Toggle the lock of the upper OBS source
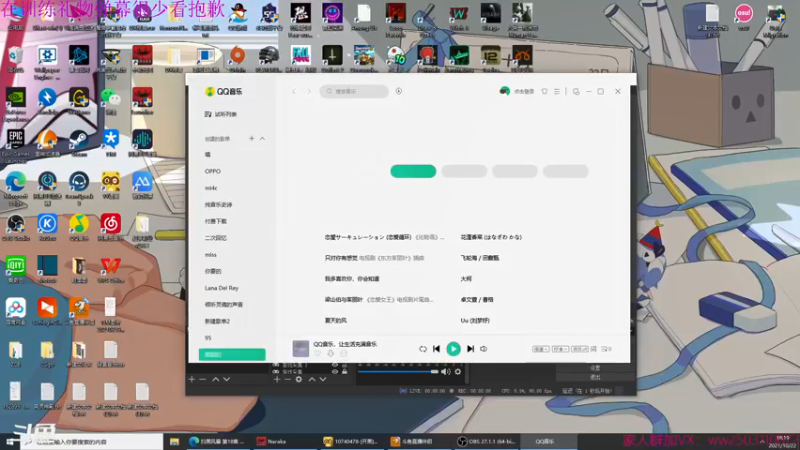This screenshot has height=450, width=800. (345, 365)
